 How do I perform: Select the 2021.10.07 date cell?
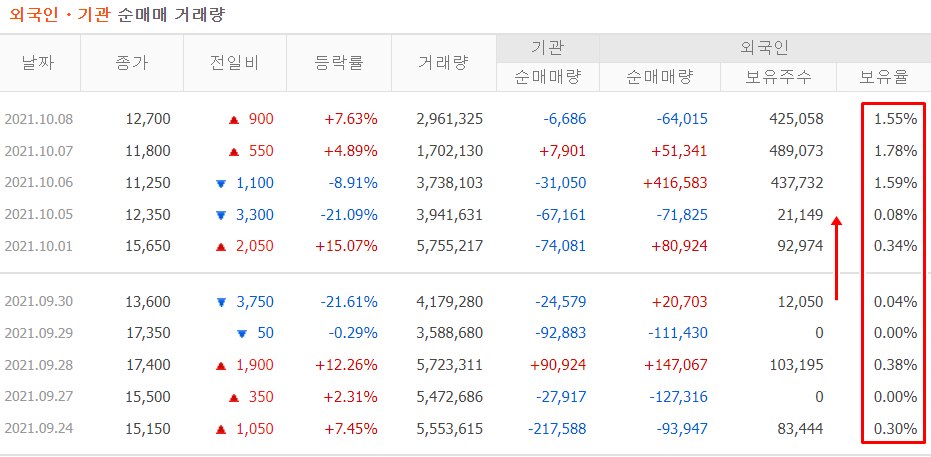[x=39, y=151]
